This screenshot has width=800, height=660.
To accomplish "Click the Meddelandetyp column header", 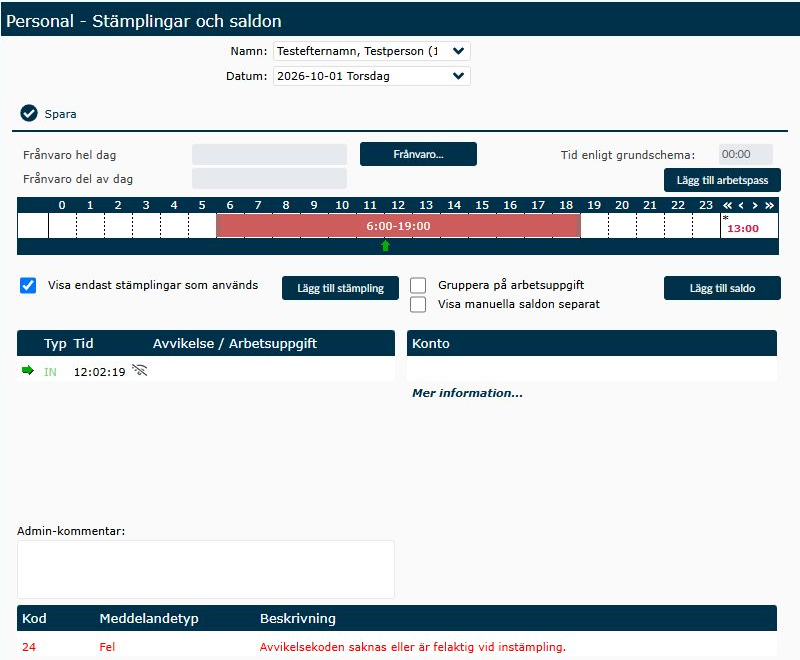I will (x=149, y=619).
